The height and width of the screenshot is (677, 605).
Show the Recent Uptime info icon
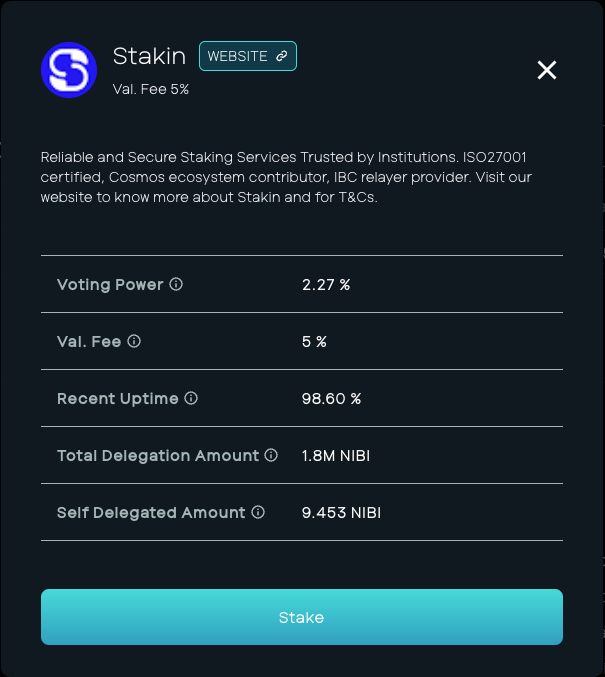pos(191,398)
